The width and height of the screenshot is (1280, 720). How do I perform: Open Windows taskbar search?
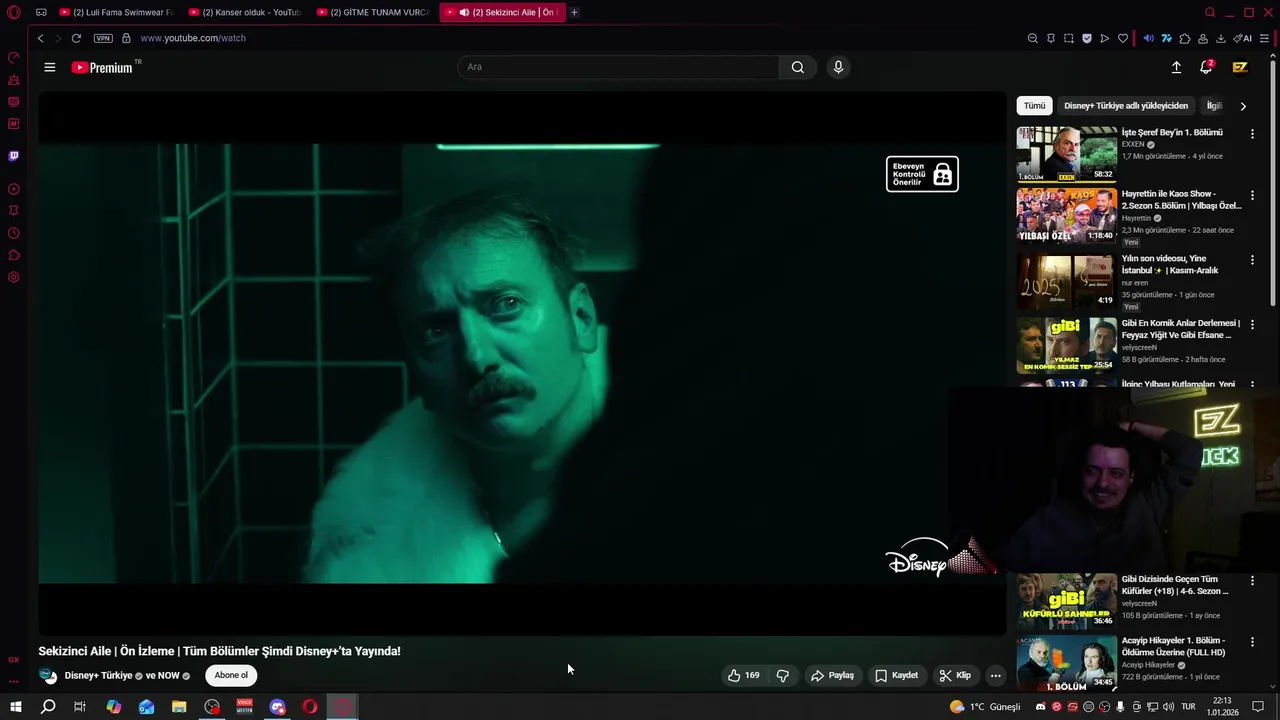48,707
